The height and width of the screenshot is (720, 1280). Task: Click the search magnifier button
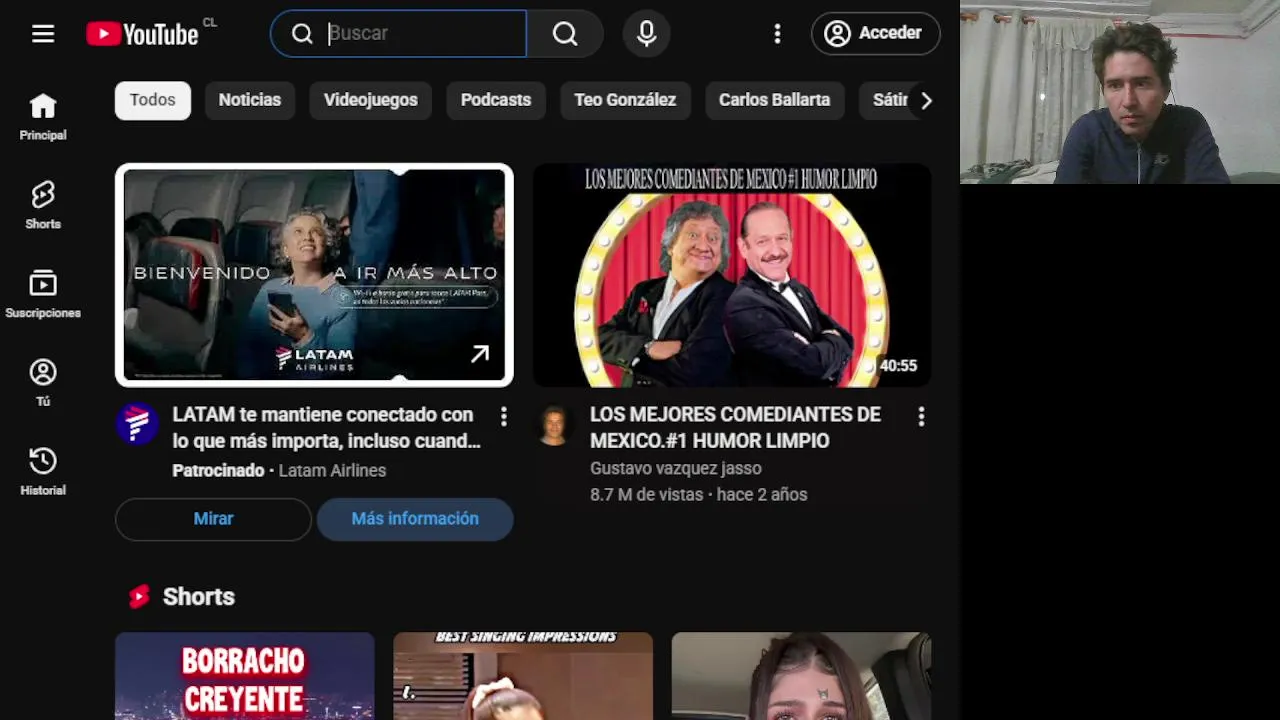(x=565, y=34)
